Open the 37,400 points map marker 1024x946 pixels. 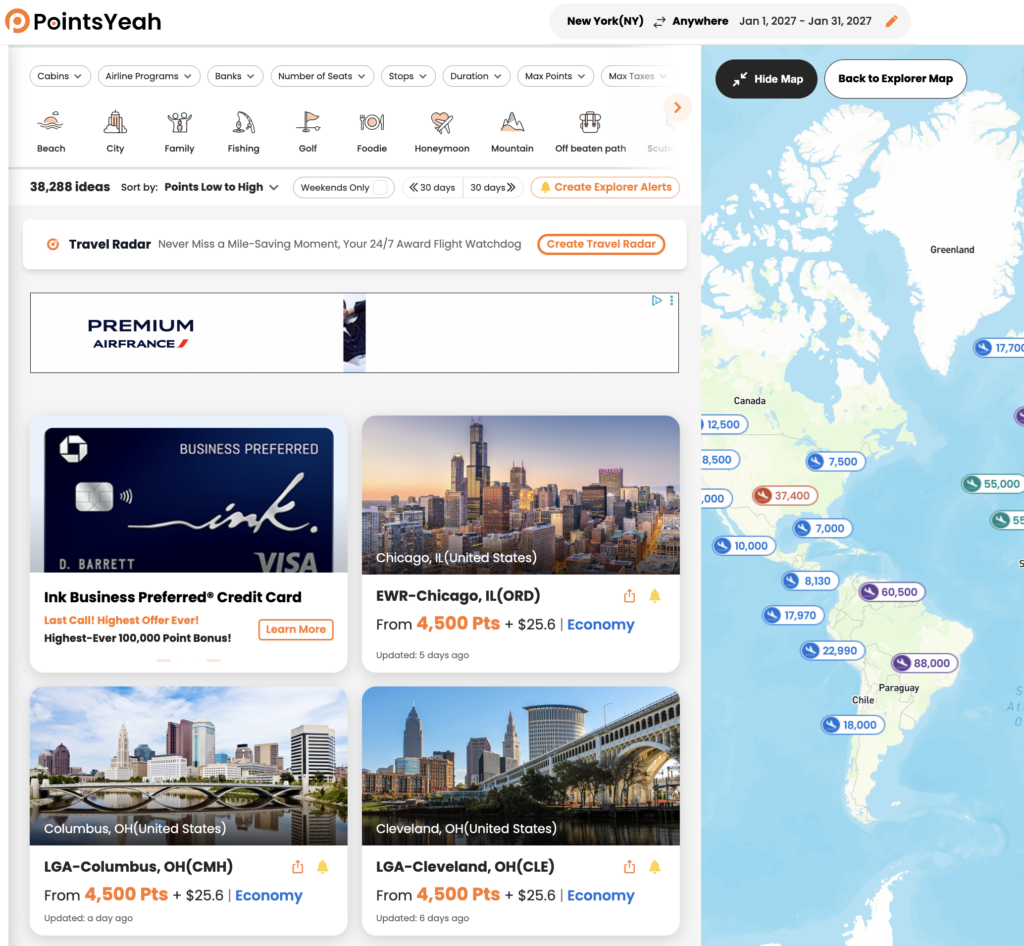tap(784, 496)
